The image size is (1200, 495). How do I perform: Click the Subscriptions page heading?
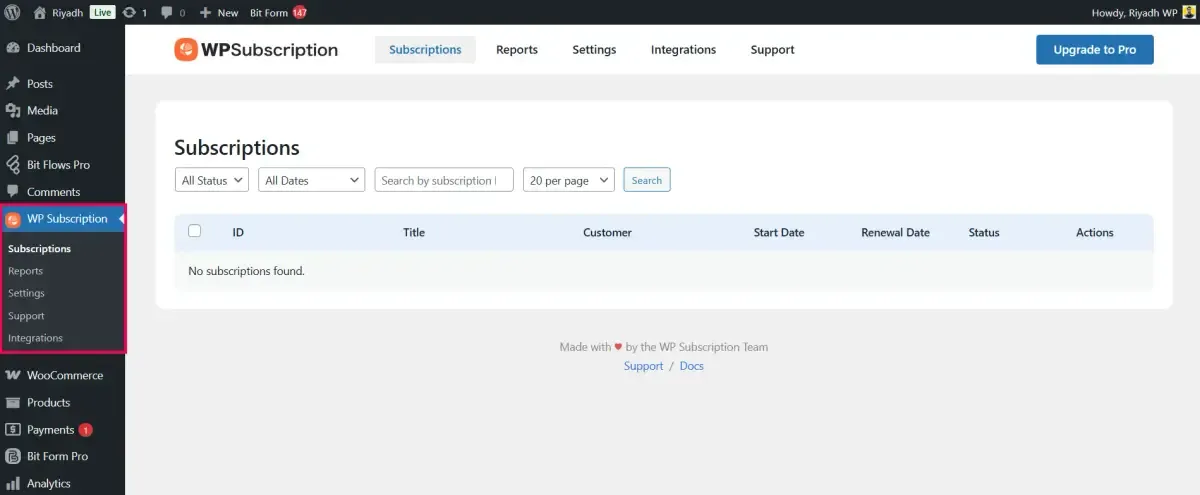[237, 147]
